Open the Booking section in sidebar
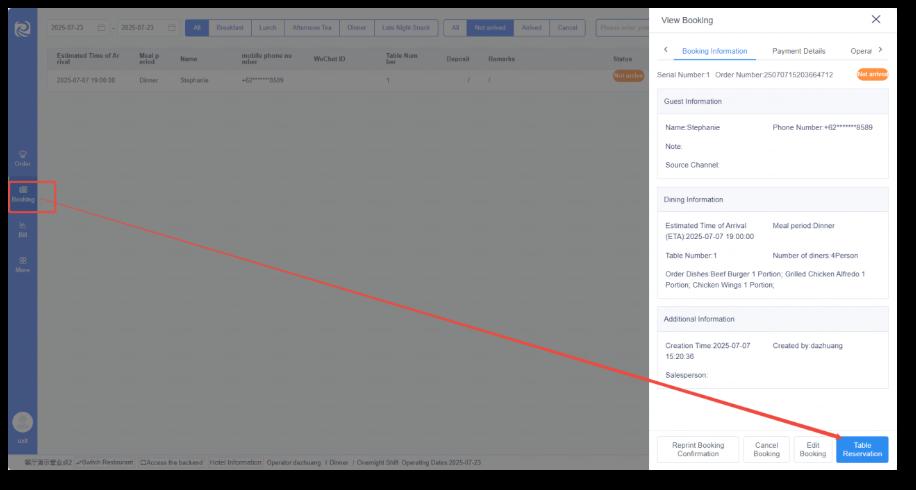 [23, 194]
